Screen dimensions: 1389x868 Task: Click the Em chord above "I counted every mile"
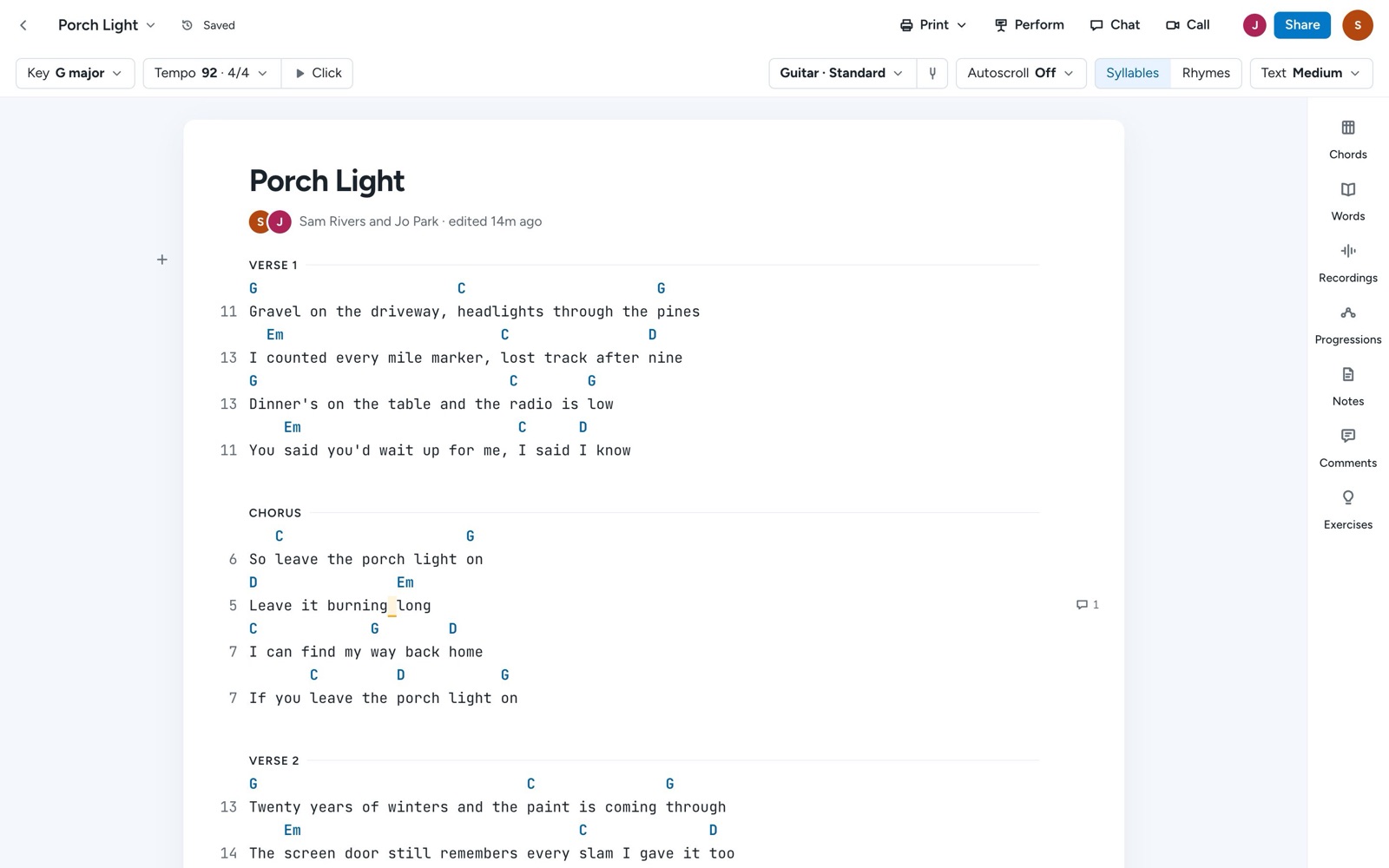pyautogui.click(x=275, y=335)
